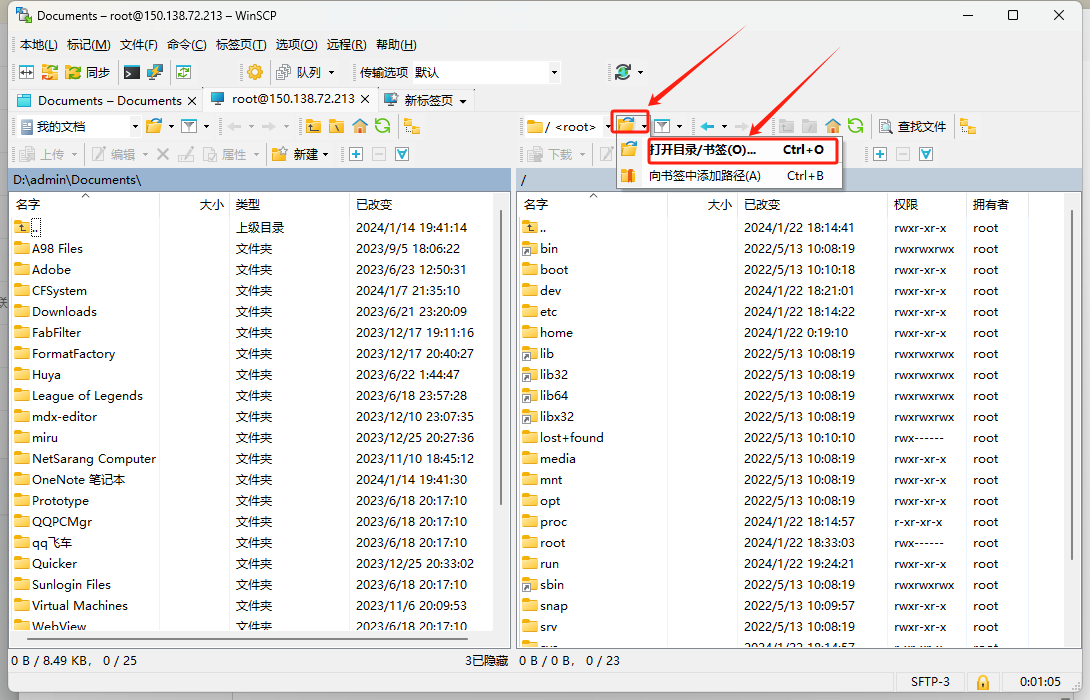Refresh the local panel
Viewport: 1090px width, 700px height.
(382, 126)
